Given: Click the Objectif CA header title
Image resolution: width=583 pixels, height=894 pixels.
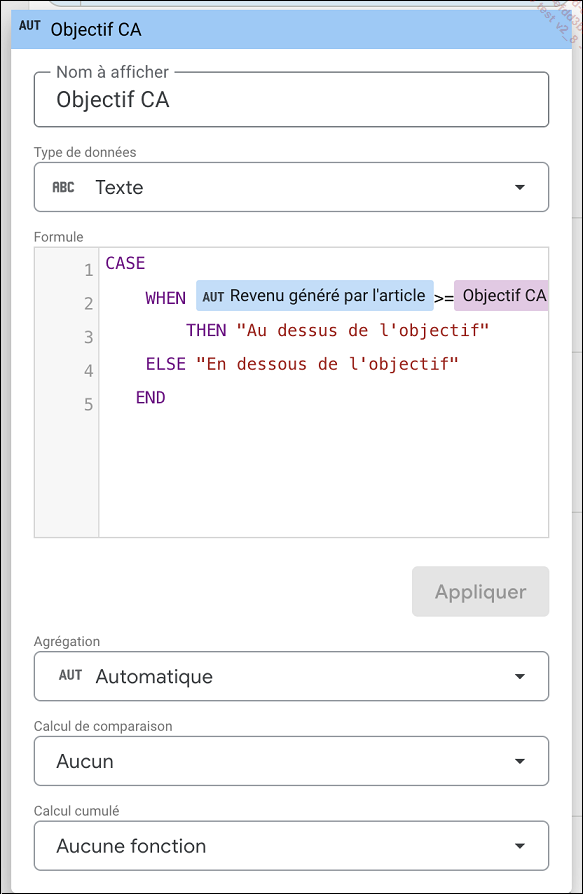Looking at the screenshot, I should coord(96,29).
